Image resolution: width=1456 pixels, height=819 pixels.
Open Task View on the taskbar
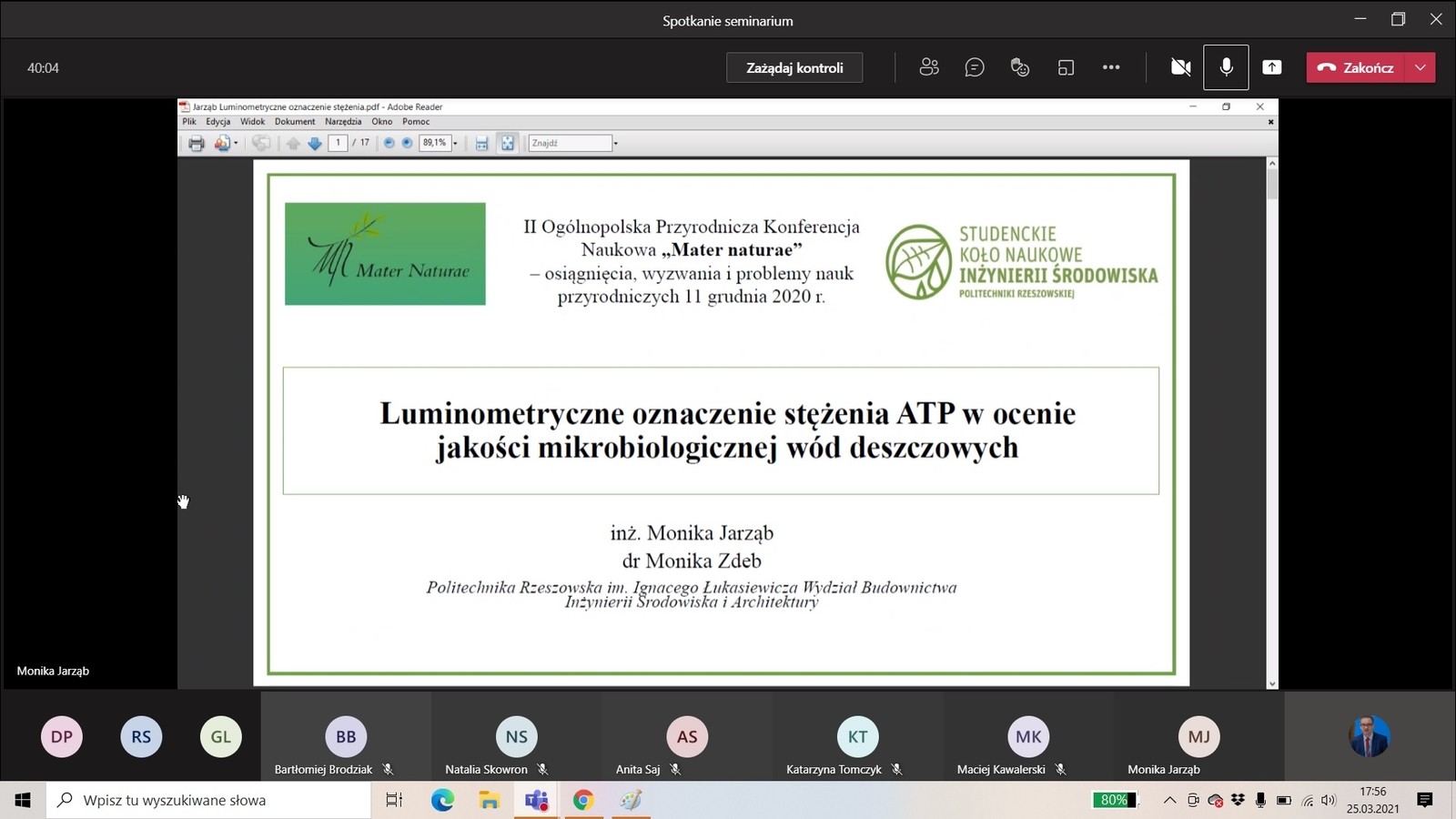pyautogui.click(x=394, y=800)
